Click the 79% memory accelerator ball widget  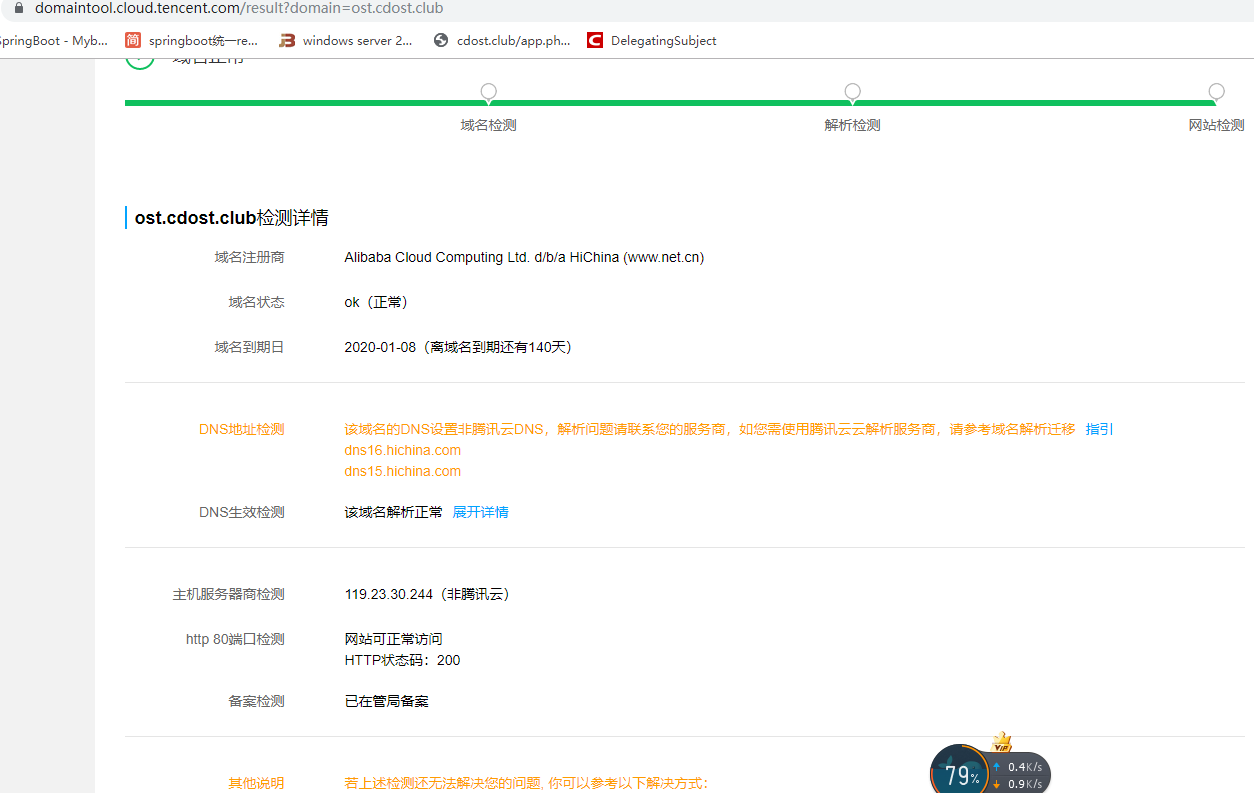pyautogui.click(x=960, y=772)
